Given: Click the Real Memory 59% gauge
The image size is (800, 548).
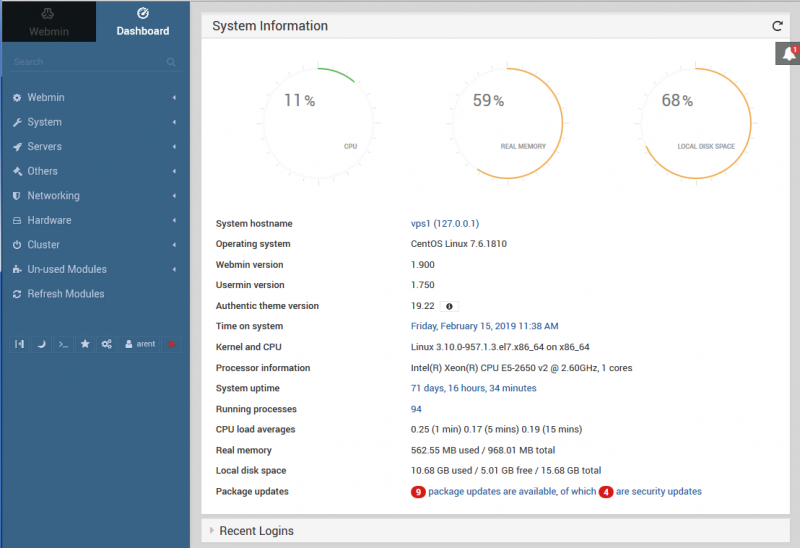Looking at the screenshot, I should pyautogui.click(x=508, y=123).
